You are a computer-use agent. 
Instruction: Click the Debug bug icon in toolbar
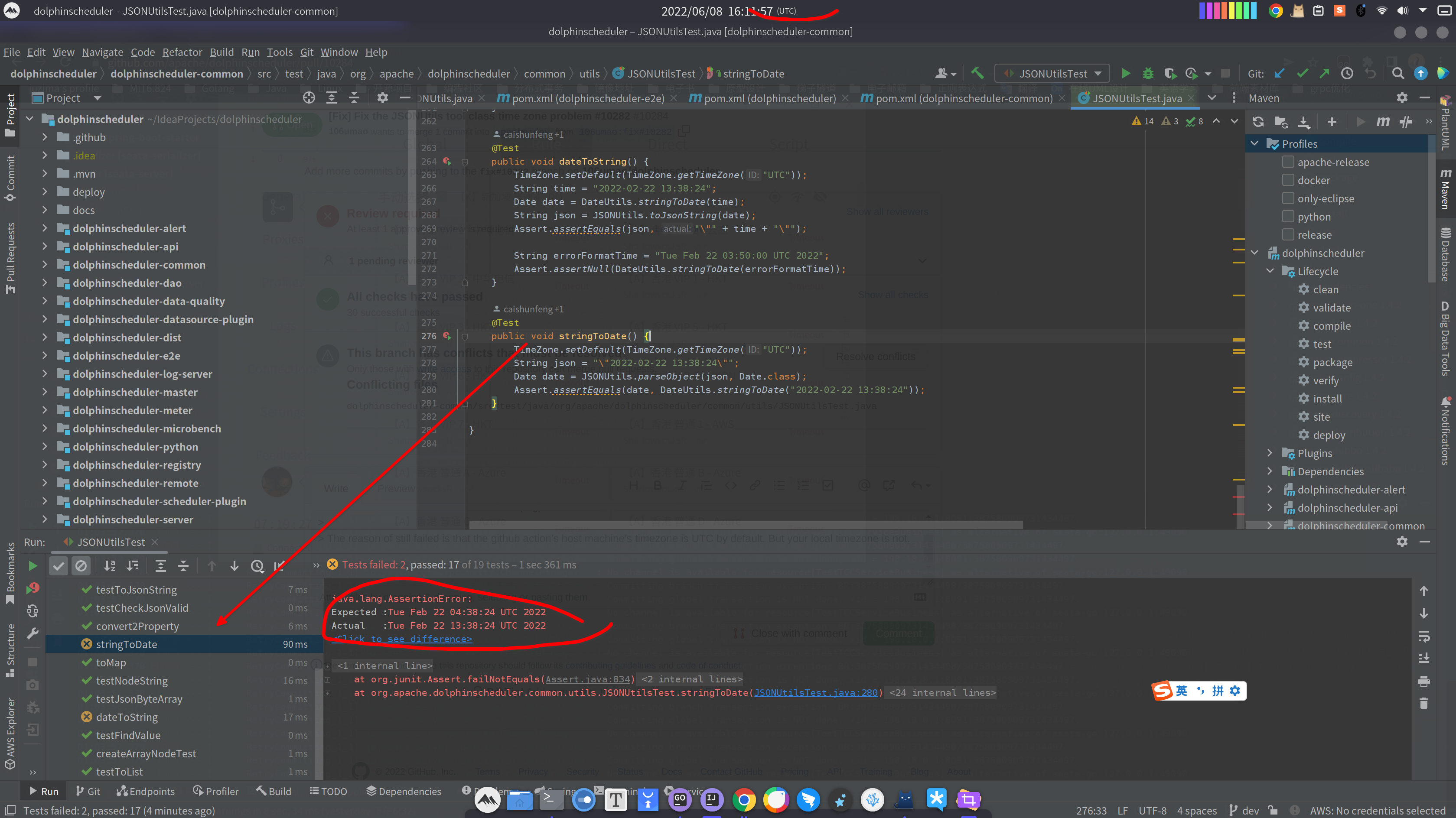(x=1148, y=74)
